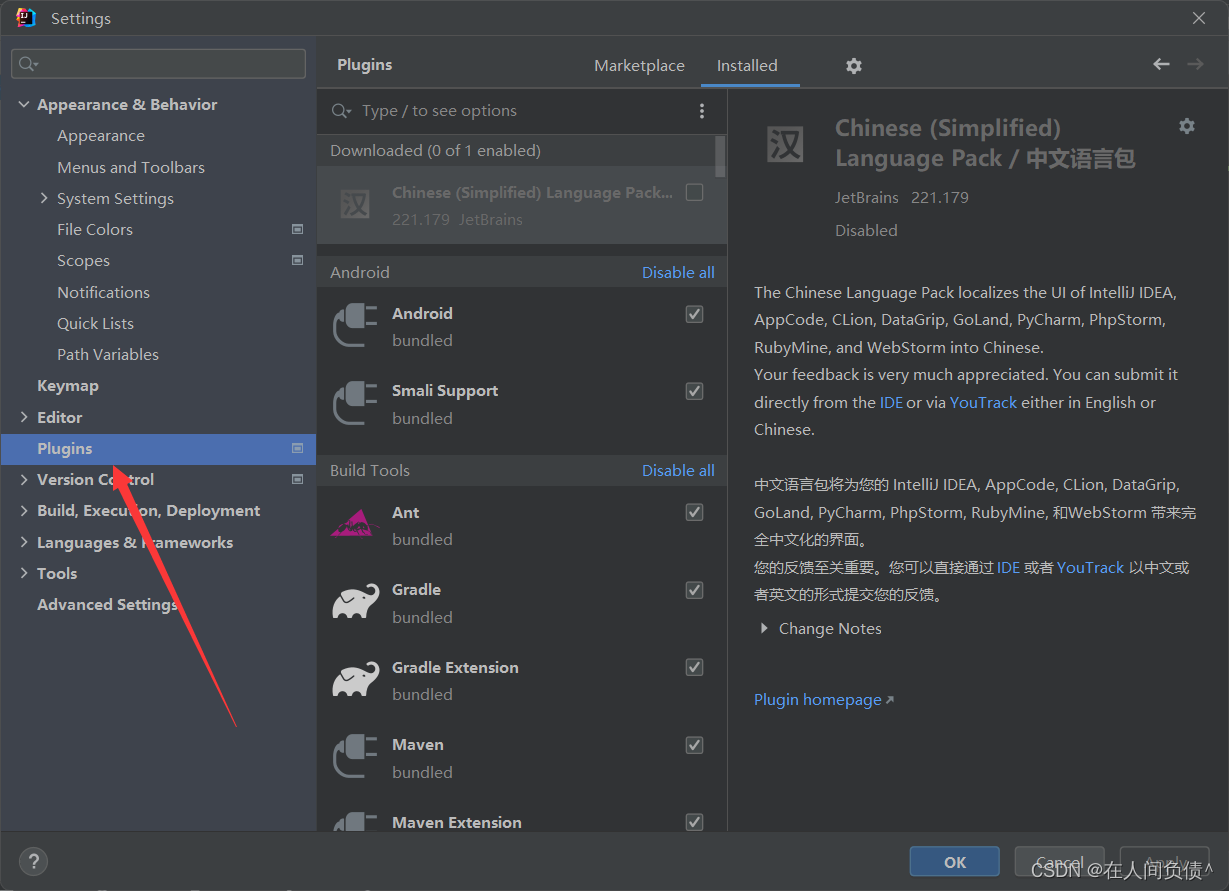
Task: Click the IntelliJ IDEA logo in title bar
Action: 26,18
